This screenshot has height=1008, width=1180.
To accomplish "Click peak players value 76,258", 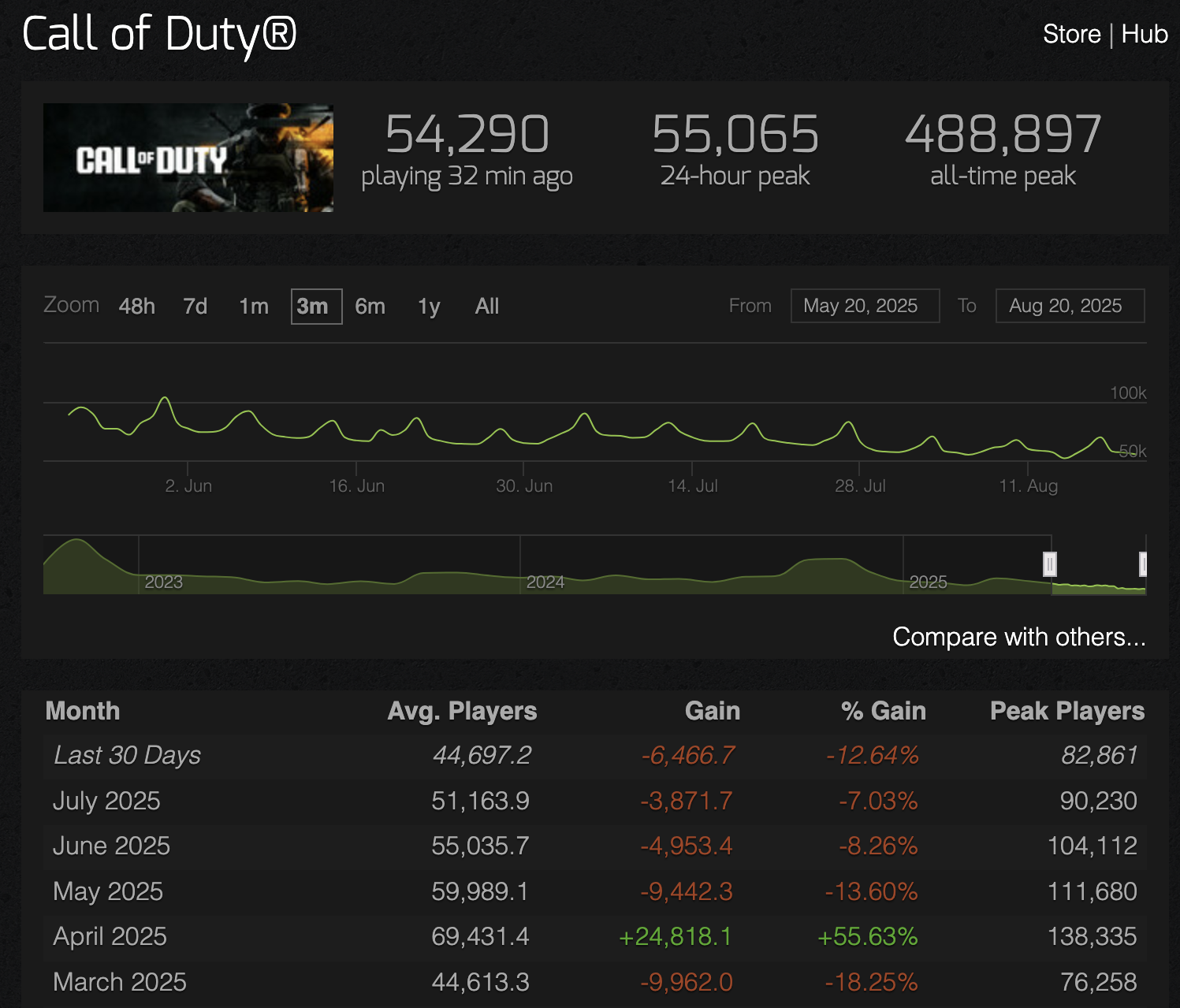I will 1099,982.
